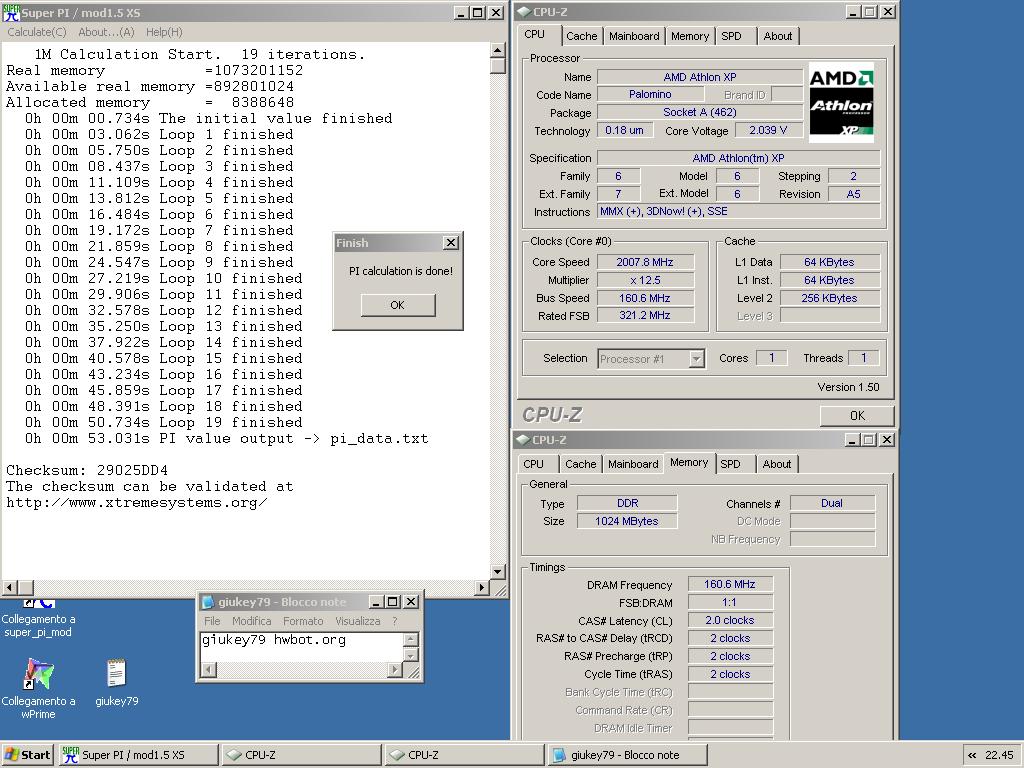Screen dimensions: 1024x768
Task: Click the Core Speed value 2007.8 MHz
Action: [645, 262]
